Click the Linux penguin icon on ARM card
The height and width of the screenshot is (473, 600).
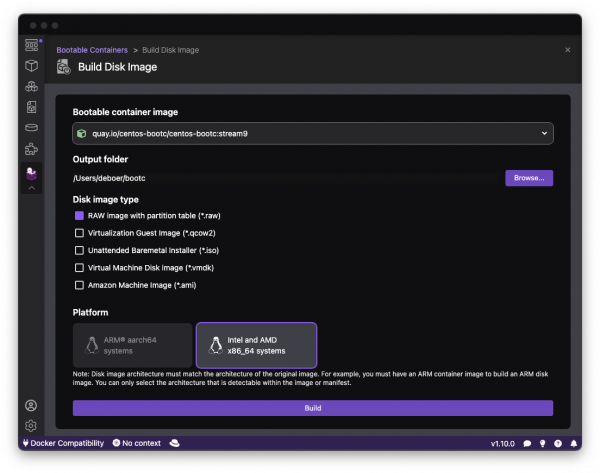[91, 345]
